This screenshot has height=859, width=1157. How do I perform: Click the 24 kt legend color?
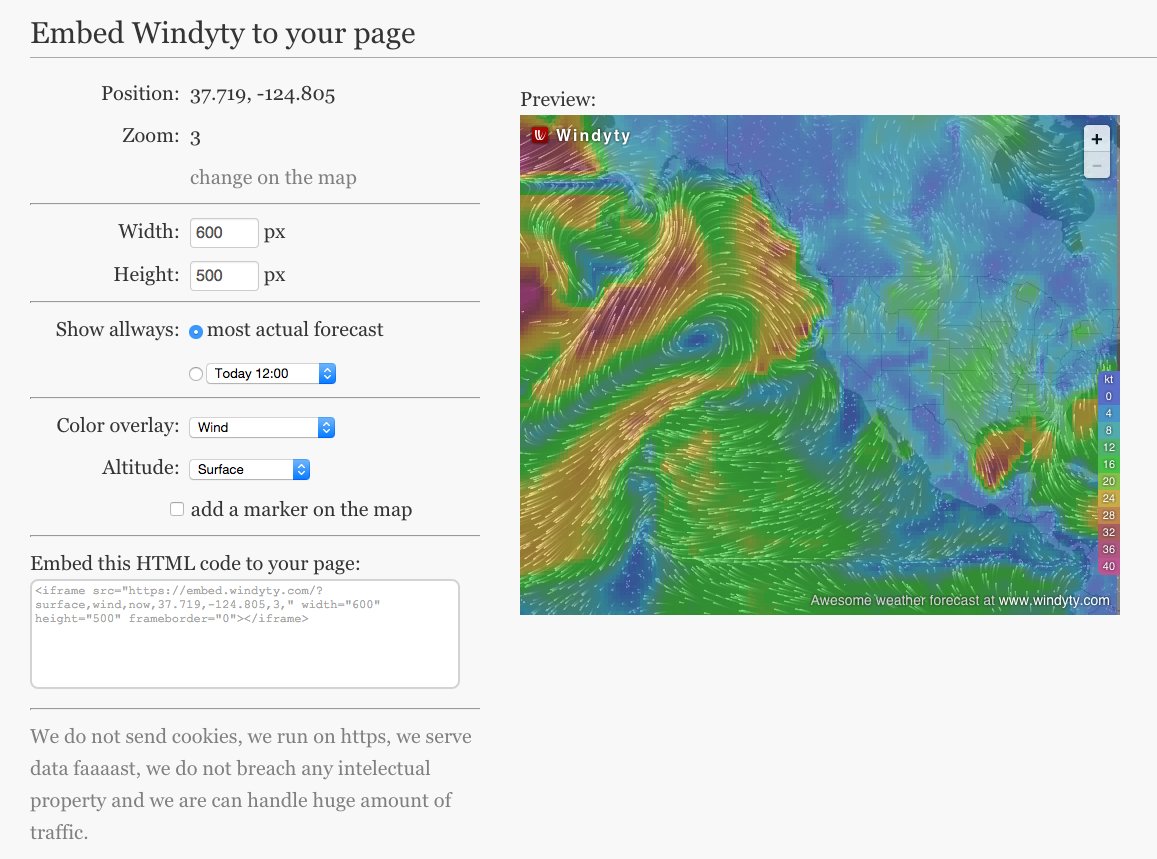pos(1108,498)
